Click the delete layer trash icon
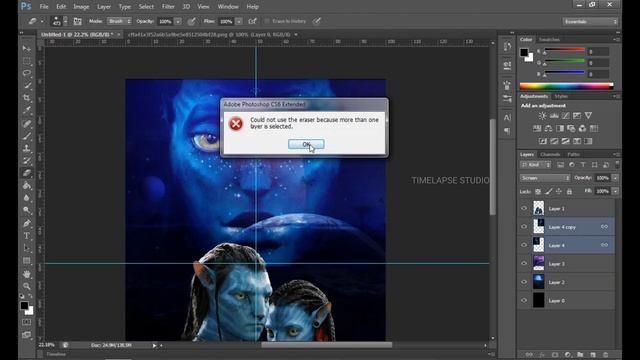Viewport: 640px width, 360px height. click(x=606, y=355)
